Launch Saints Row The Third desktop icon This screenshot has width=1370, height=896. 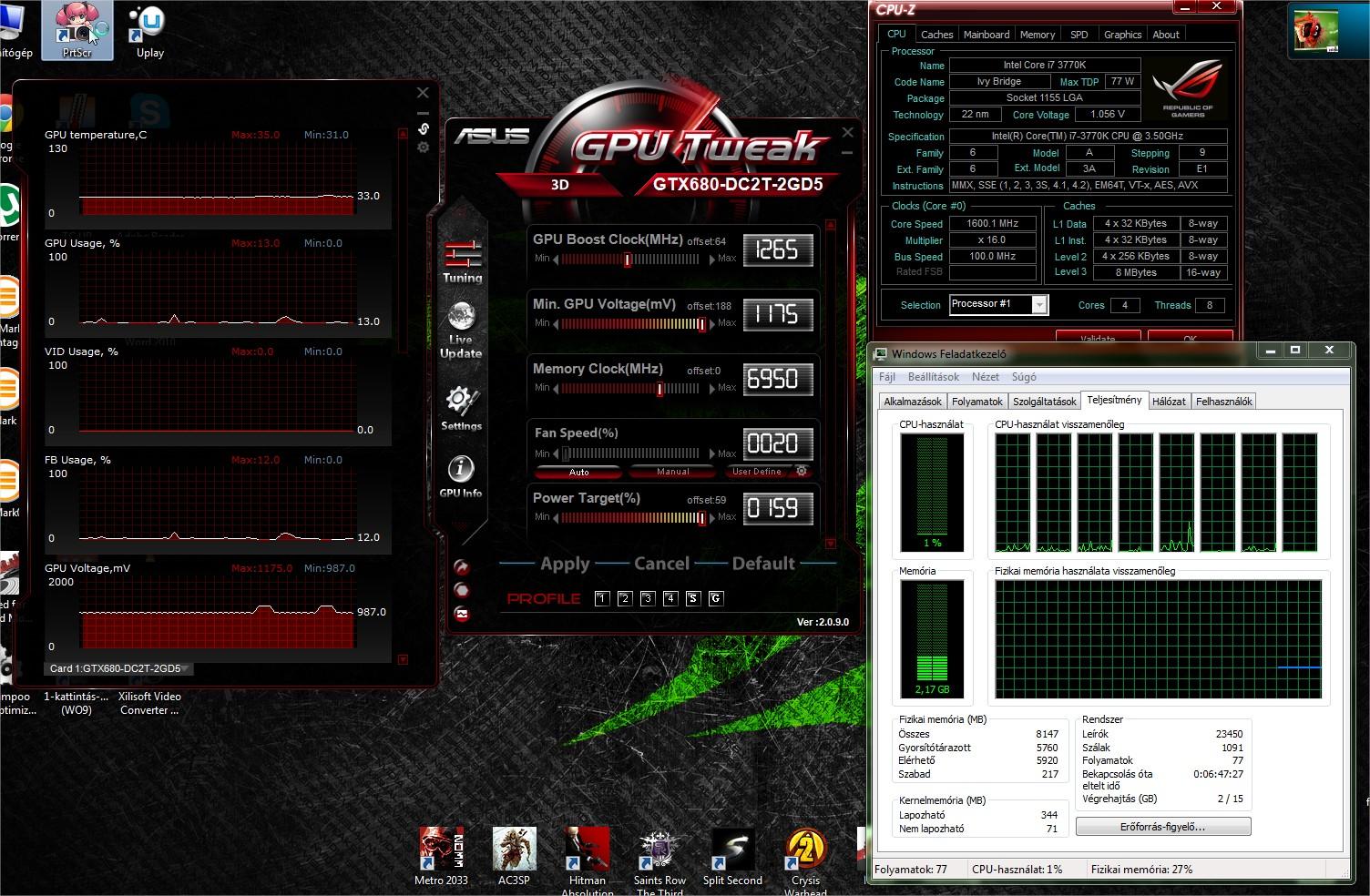point(659,860)
